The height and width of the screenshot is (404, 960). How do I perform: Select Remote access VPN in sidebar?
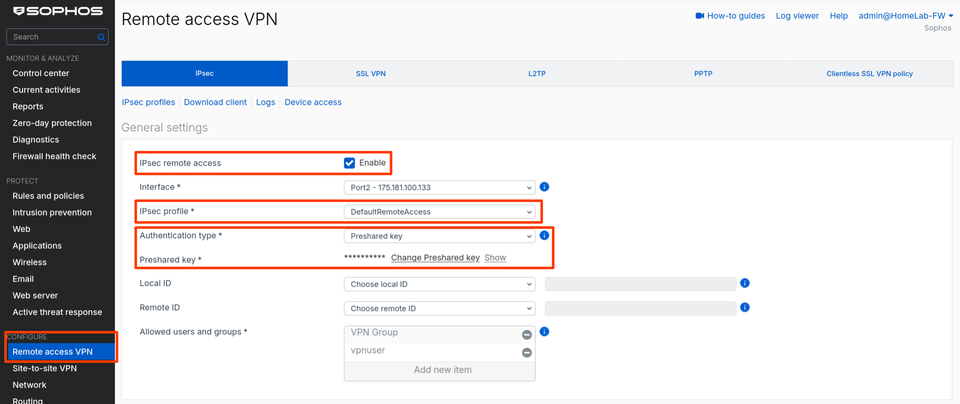[x=60, y=352]
